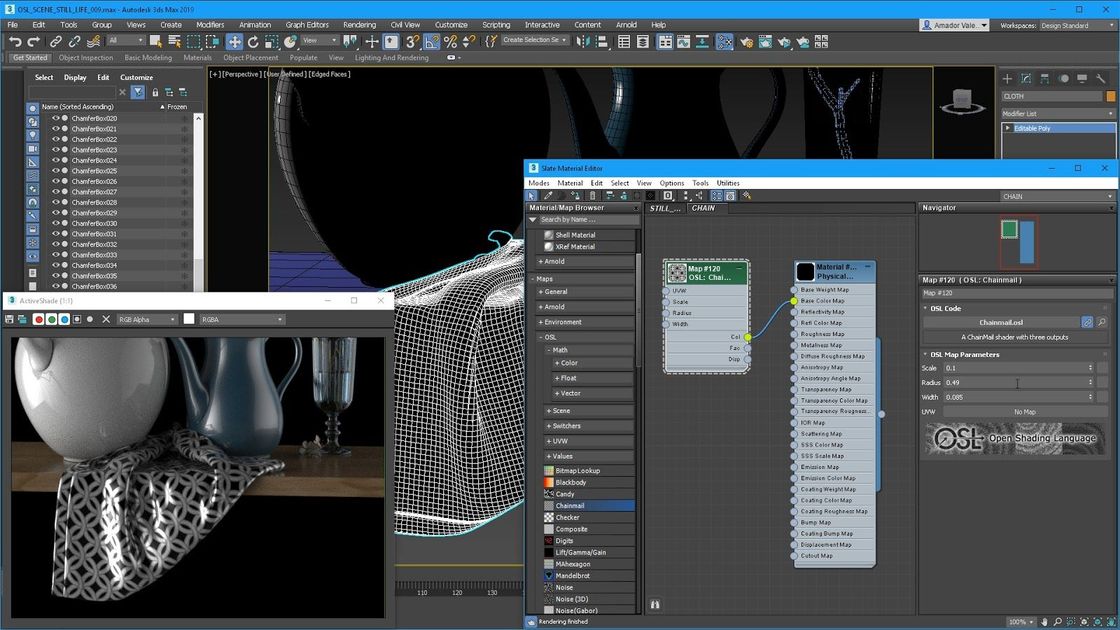The height and width of the screenshot is (630, 1120).
Task: Open the Modify panel wrench icon
Action: [x=1102, y=78]
